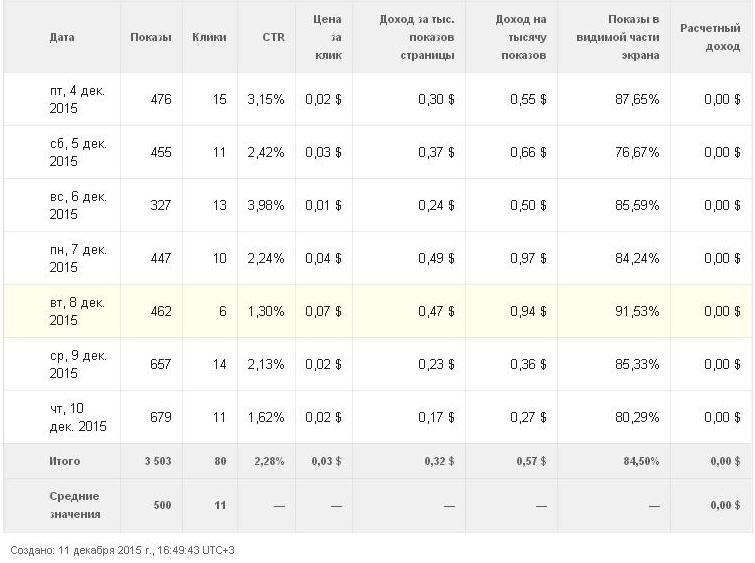Click the total impressions value 3 503
This screenshot has height=563, width=755.
[158, 461]
